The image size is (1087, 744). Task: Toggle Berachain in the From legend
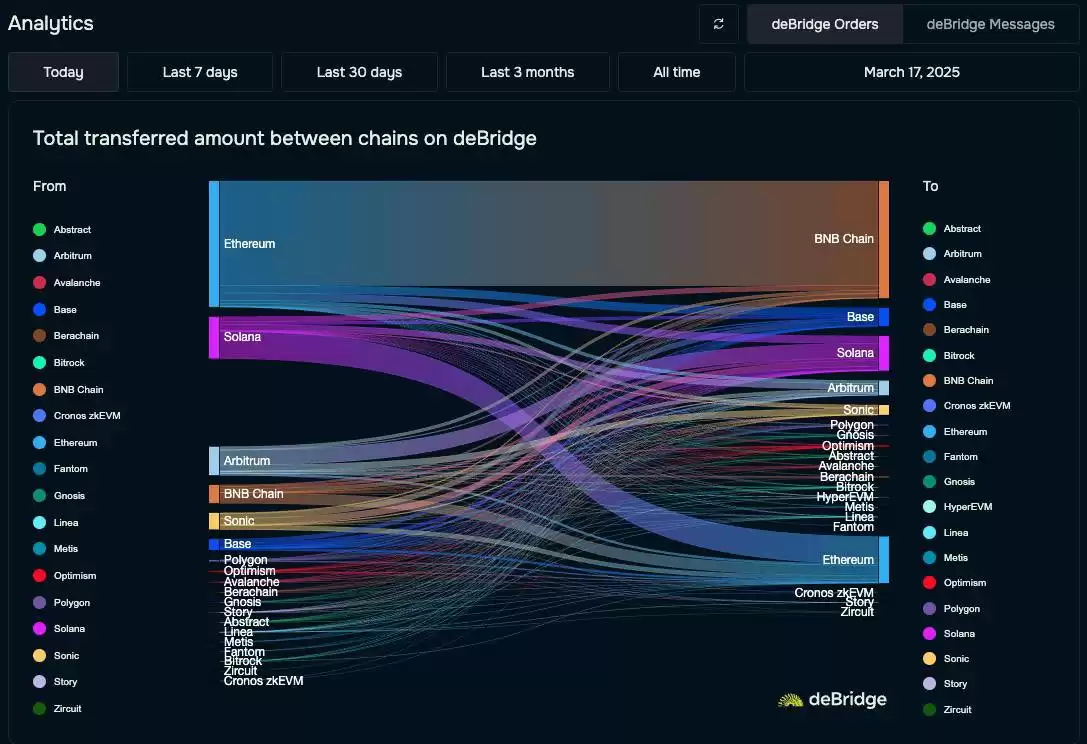[x=66, y=336]
